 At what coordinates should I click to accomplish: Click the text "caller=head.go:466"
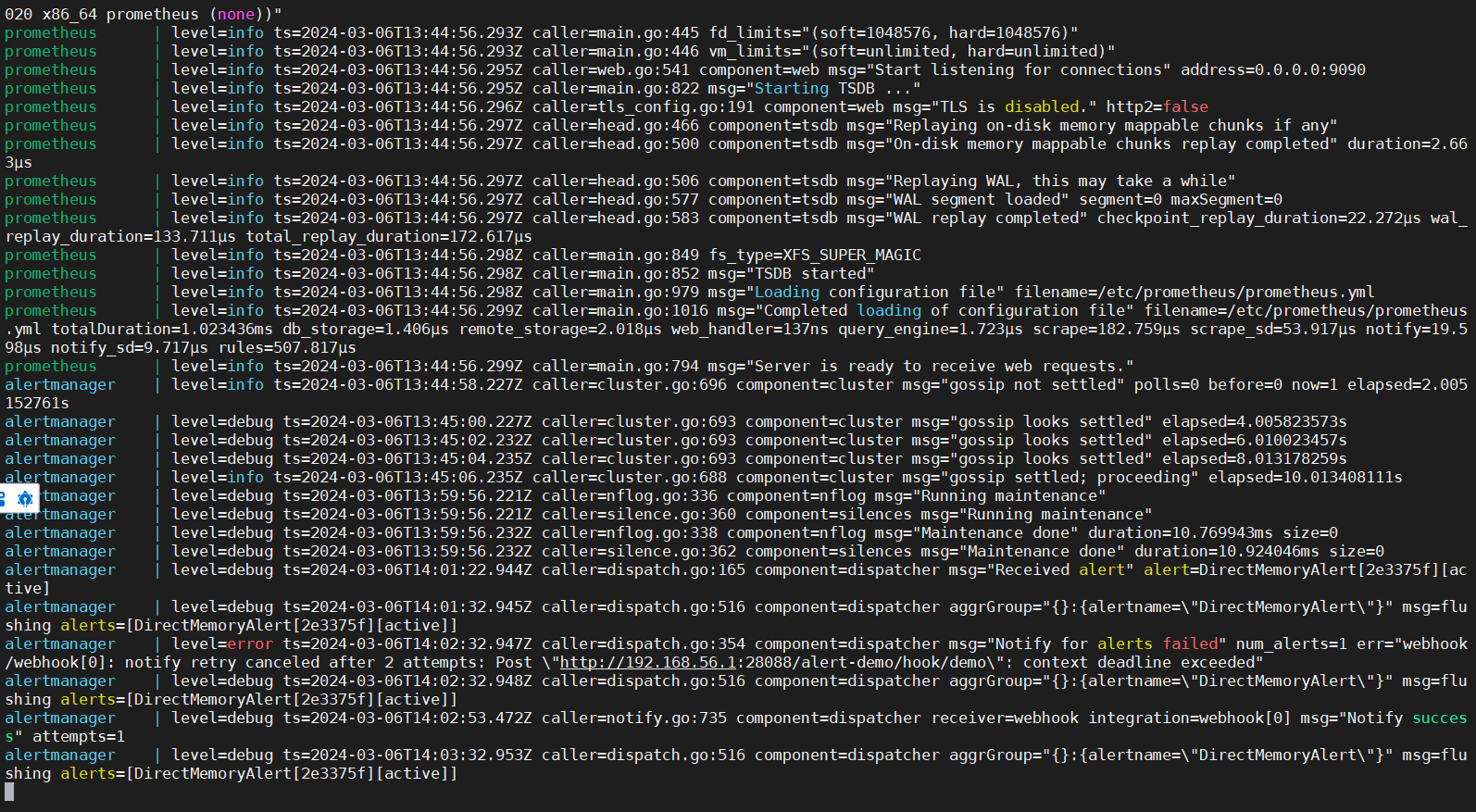pyautogui.click(x=616, y=125)
